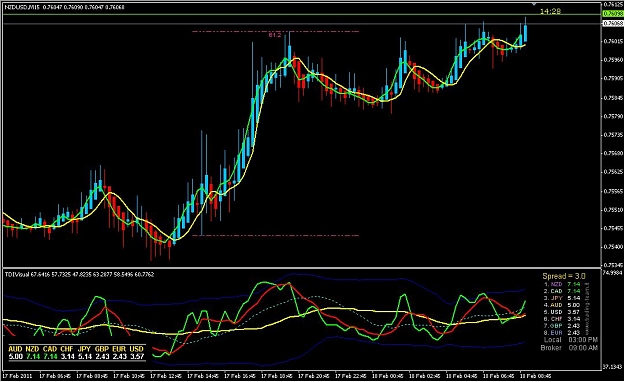Click the CAD header in currency strength table
Viewport: 625px width, 382px height.
tap(50, 349)
